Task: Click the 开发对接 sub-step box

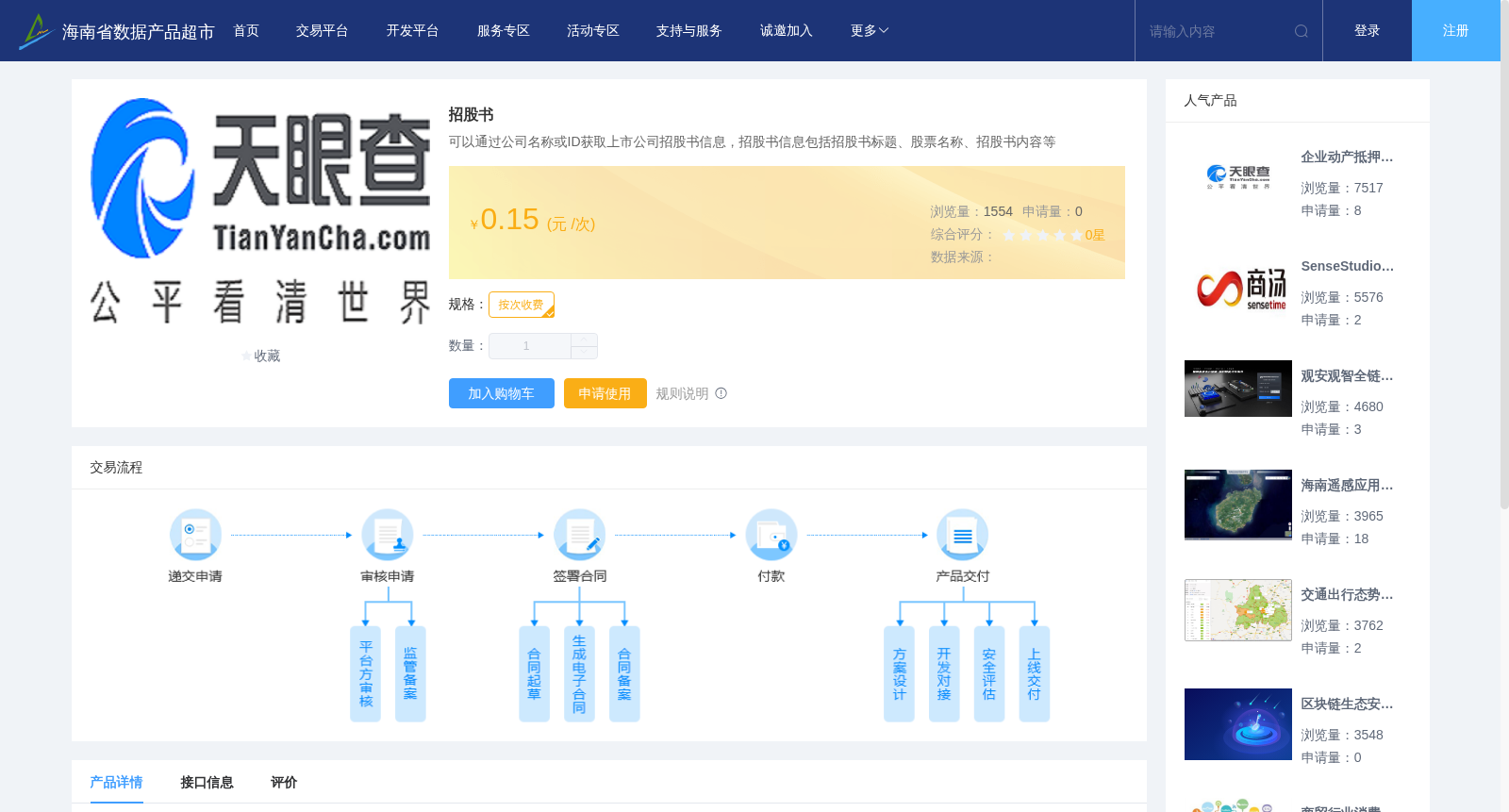Action: pyautogui.click(x=944, y=674)
